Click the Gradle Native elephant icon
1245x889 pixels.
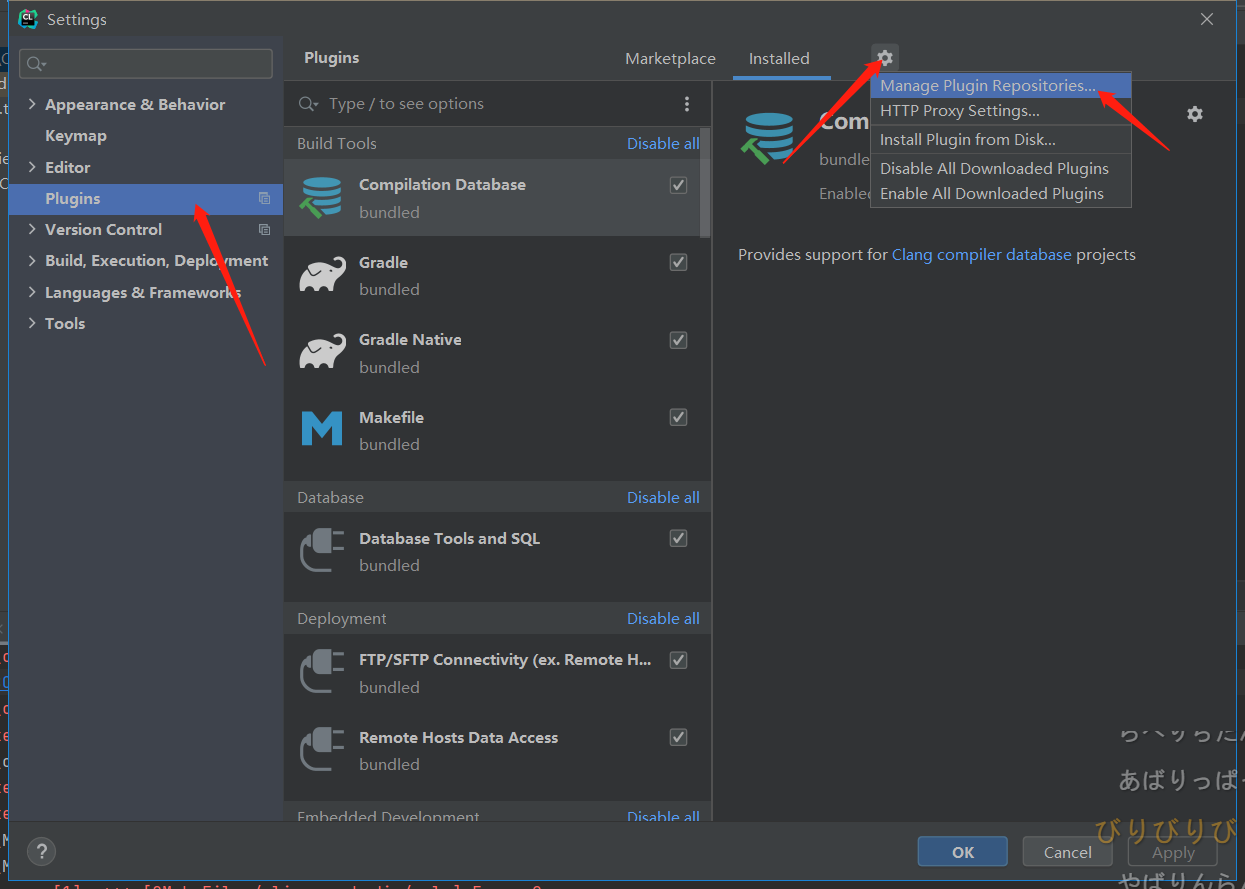322,353
